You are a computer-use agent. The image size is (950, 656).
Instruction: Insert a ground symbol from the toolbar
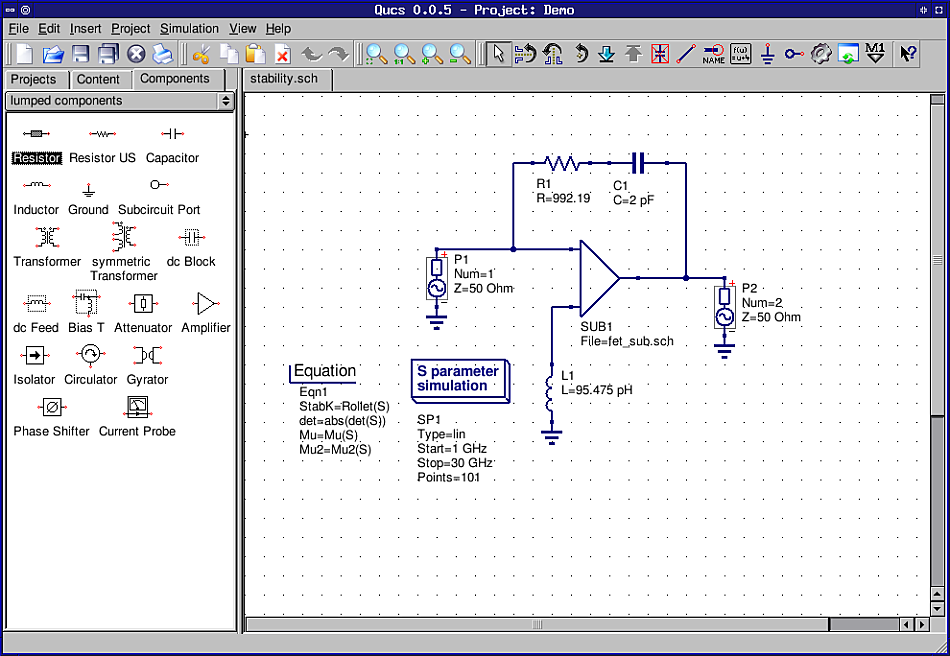[x=769, y=53]
